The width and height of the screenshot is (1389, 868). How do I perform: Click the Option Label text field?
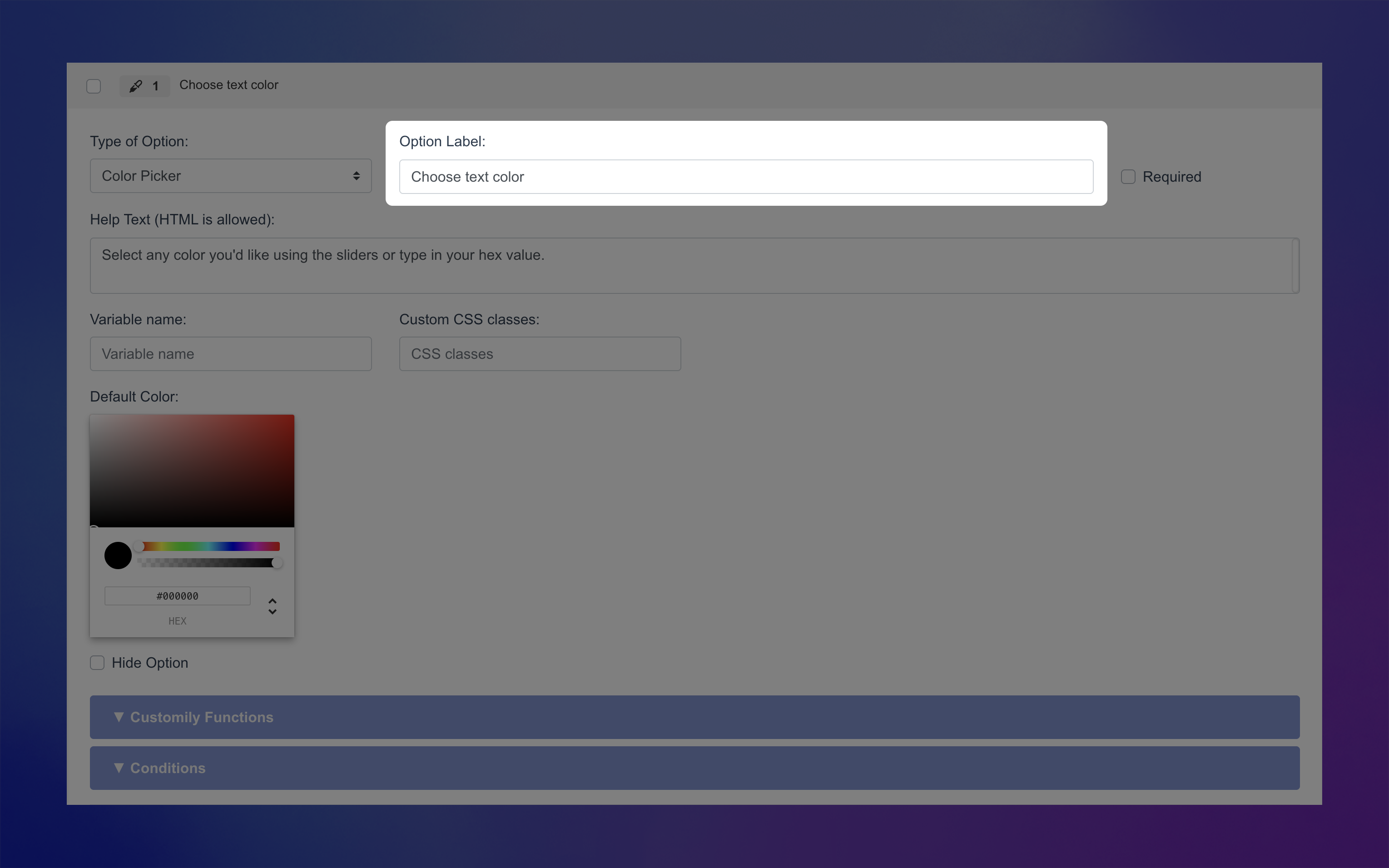(x=745, y=177)
